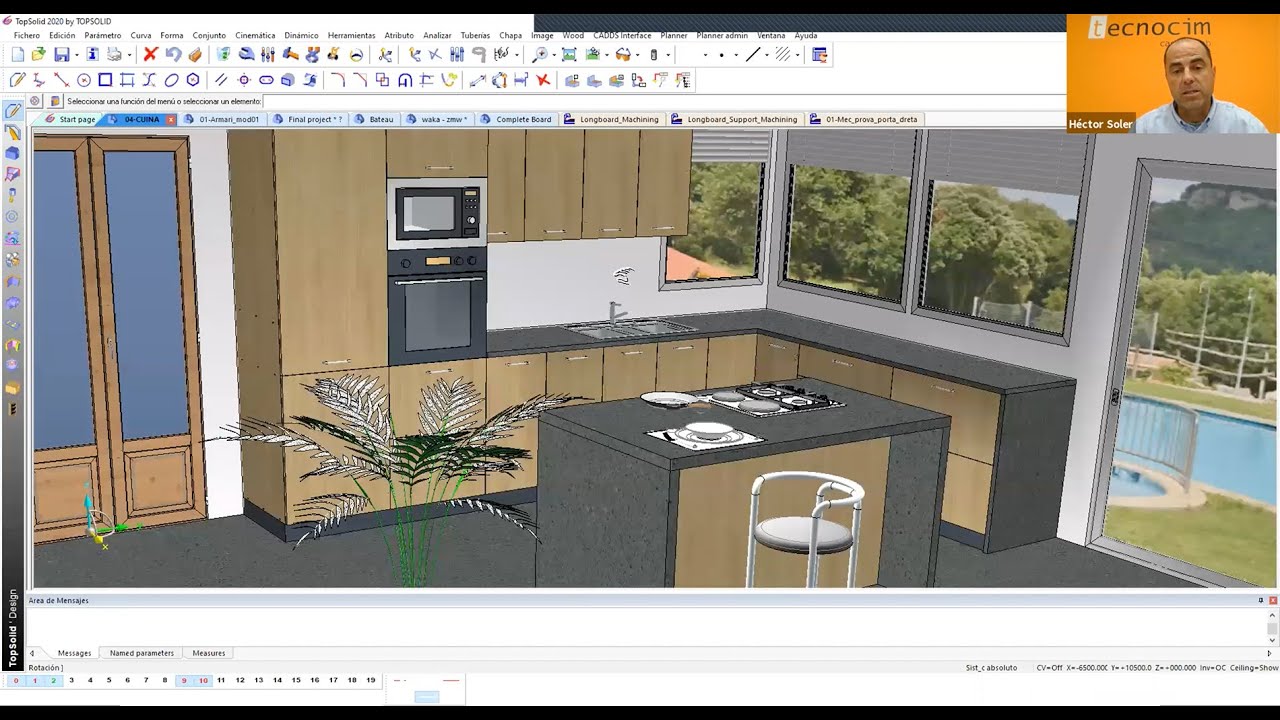Click the pencil icon in the left sidebar
1280x720 pixels.
point(12,110)
